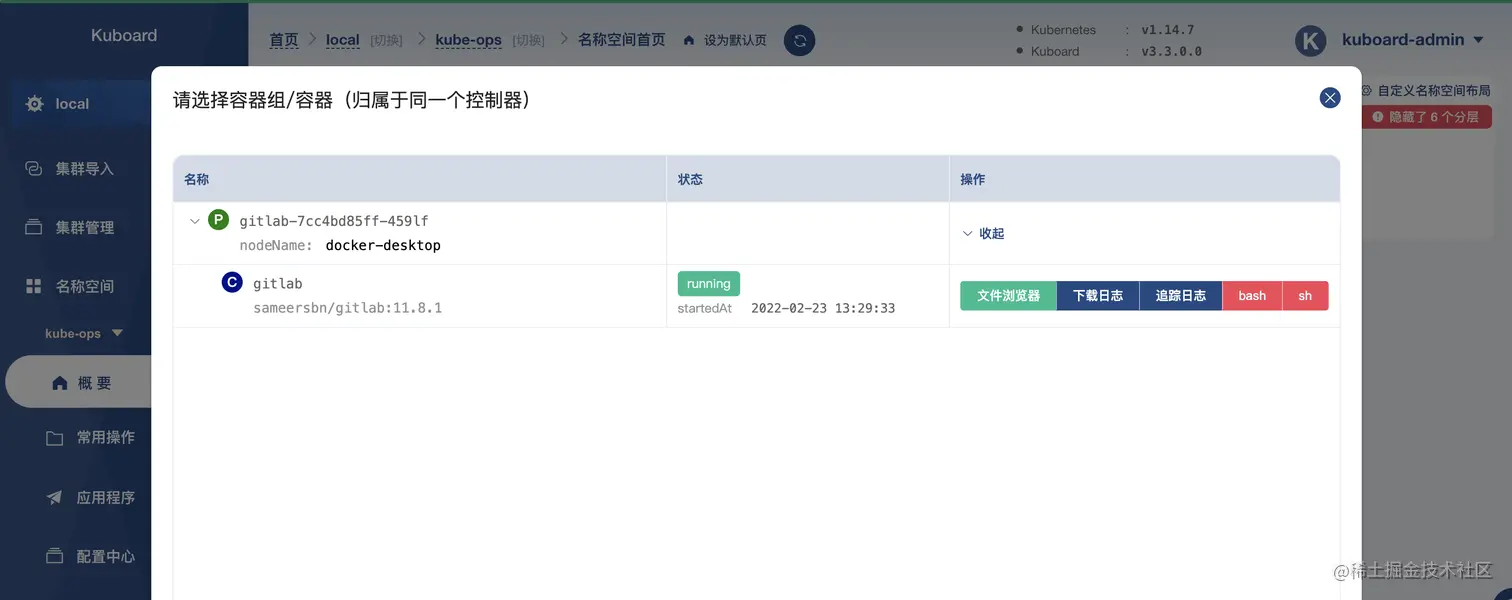Image resolution: width=1512 pixels, height=600 pixels.
Task: Click the round refresh icon button
Action: [x=799, y=40]
